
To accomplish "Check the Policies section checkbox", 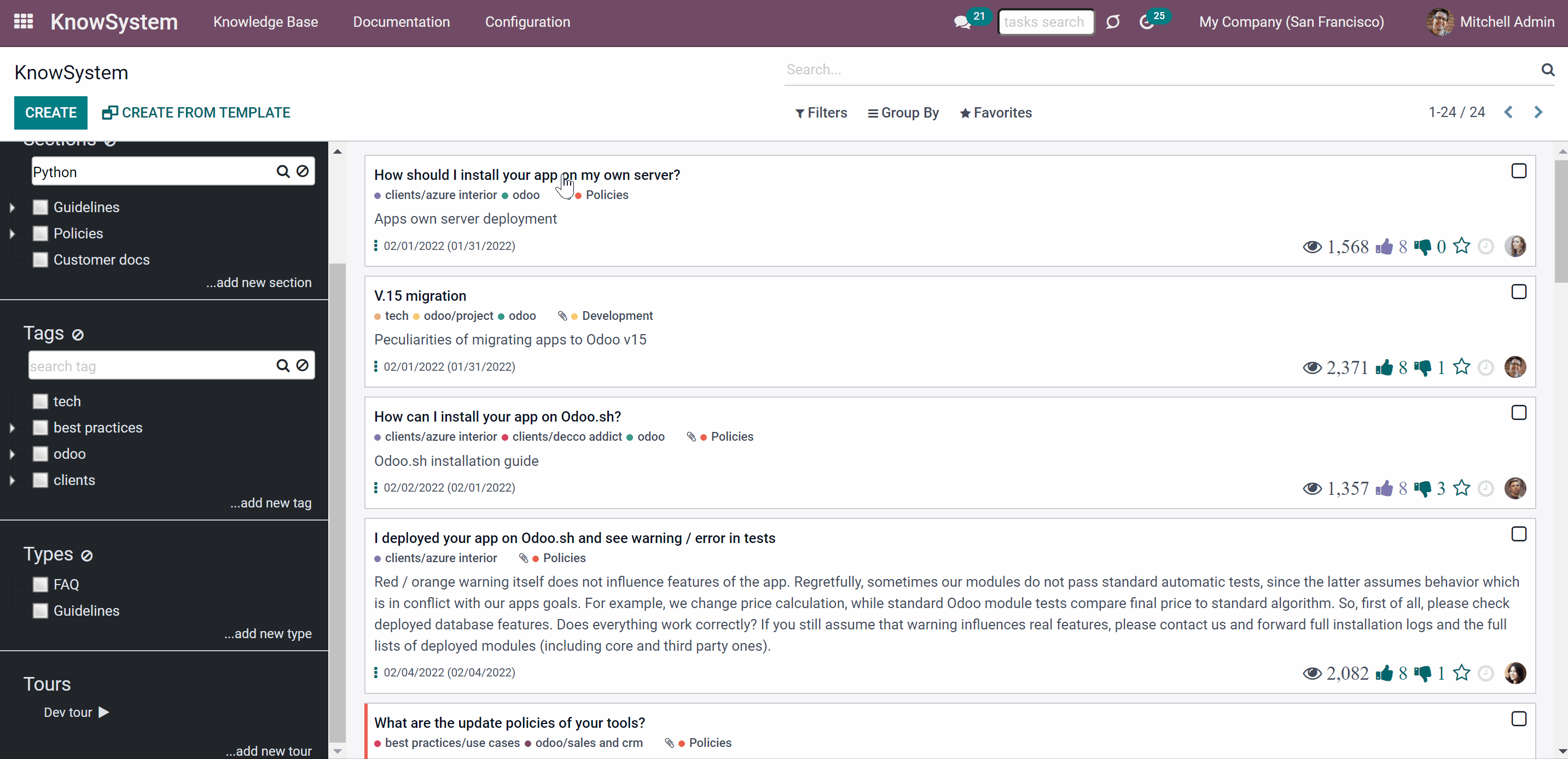I will click(x=40, y=233).
